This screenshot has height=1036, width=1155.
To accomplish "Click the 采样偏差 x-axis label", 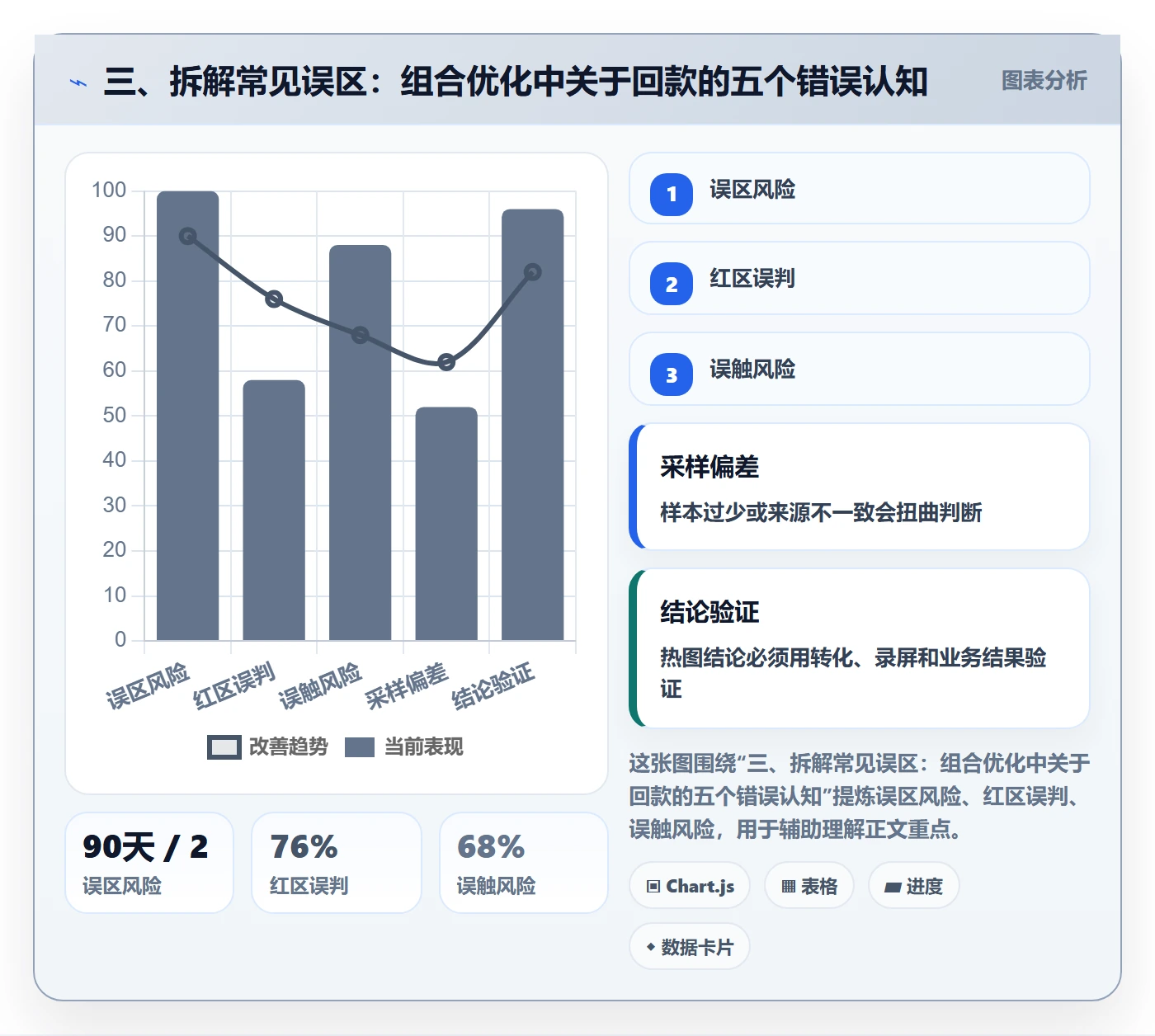I will (407, 686).
